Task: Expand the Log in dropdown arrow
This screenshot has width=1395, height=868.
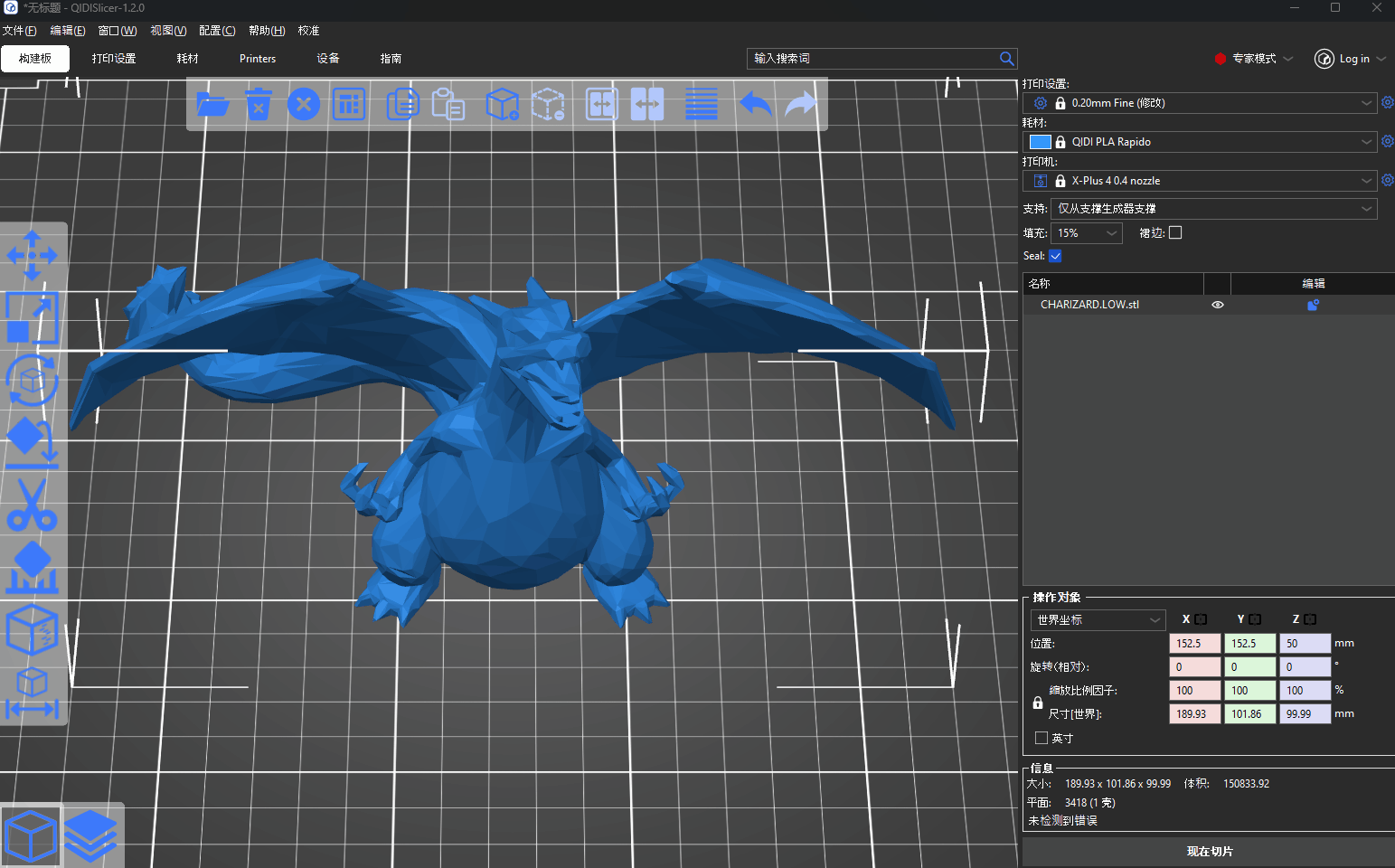Action: point(1381,59)
